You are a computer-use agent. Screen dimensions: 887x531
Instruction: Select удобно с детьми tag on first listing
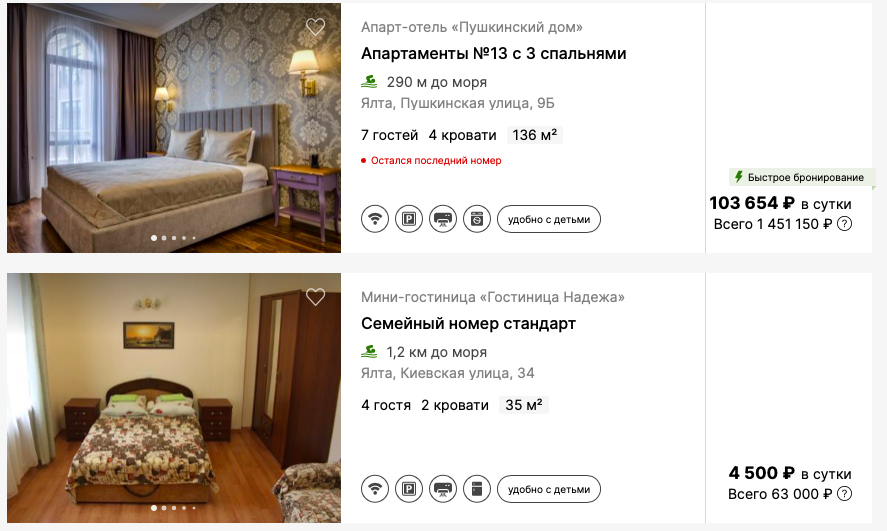[x=549, y=219]
